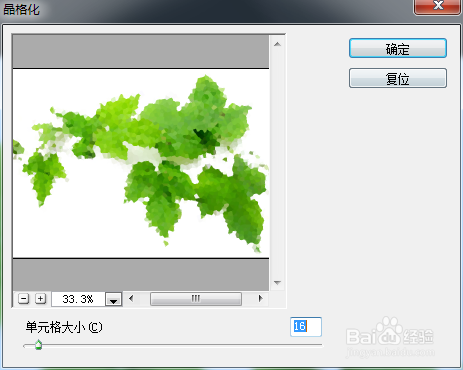Click the 33.3% zoom value field

click(78, 299)
